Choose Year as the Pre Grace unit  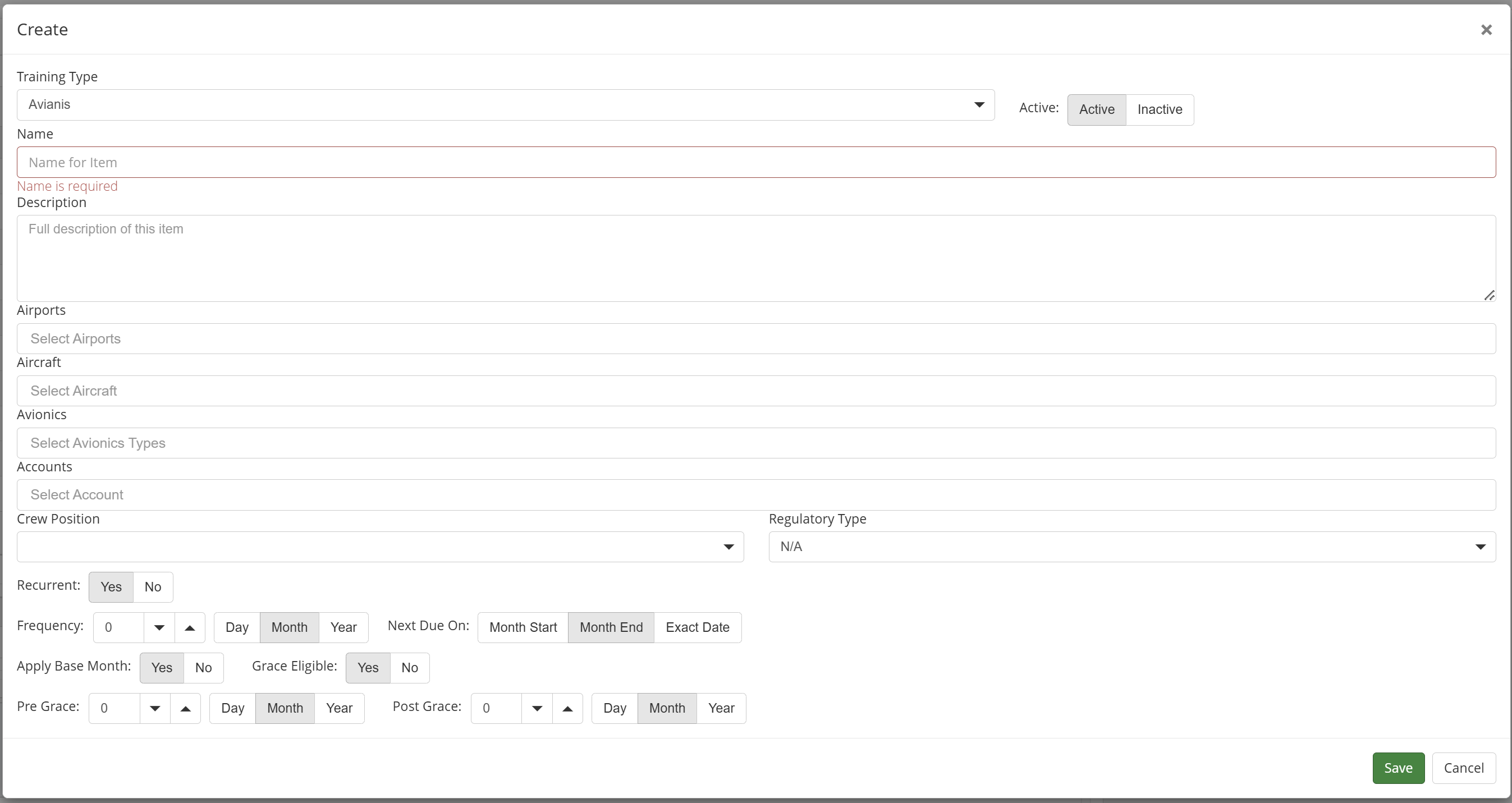pos(339,709)
